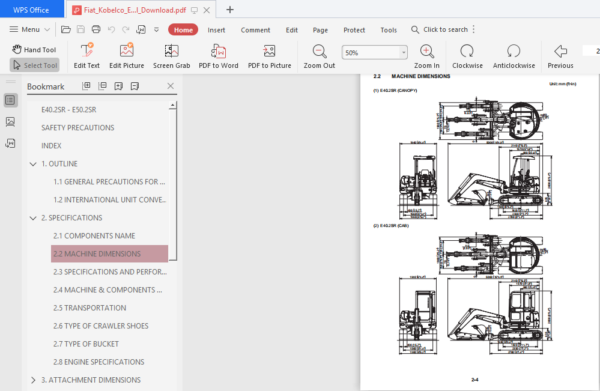This screenshot has height=391, width=600.
Task: Open 2.3 SPECIFICATIONS AND PERFOR... bookmark
Action: (x=110, y=272)
